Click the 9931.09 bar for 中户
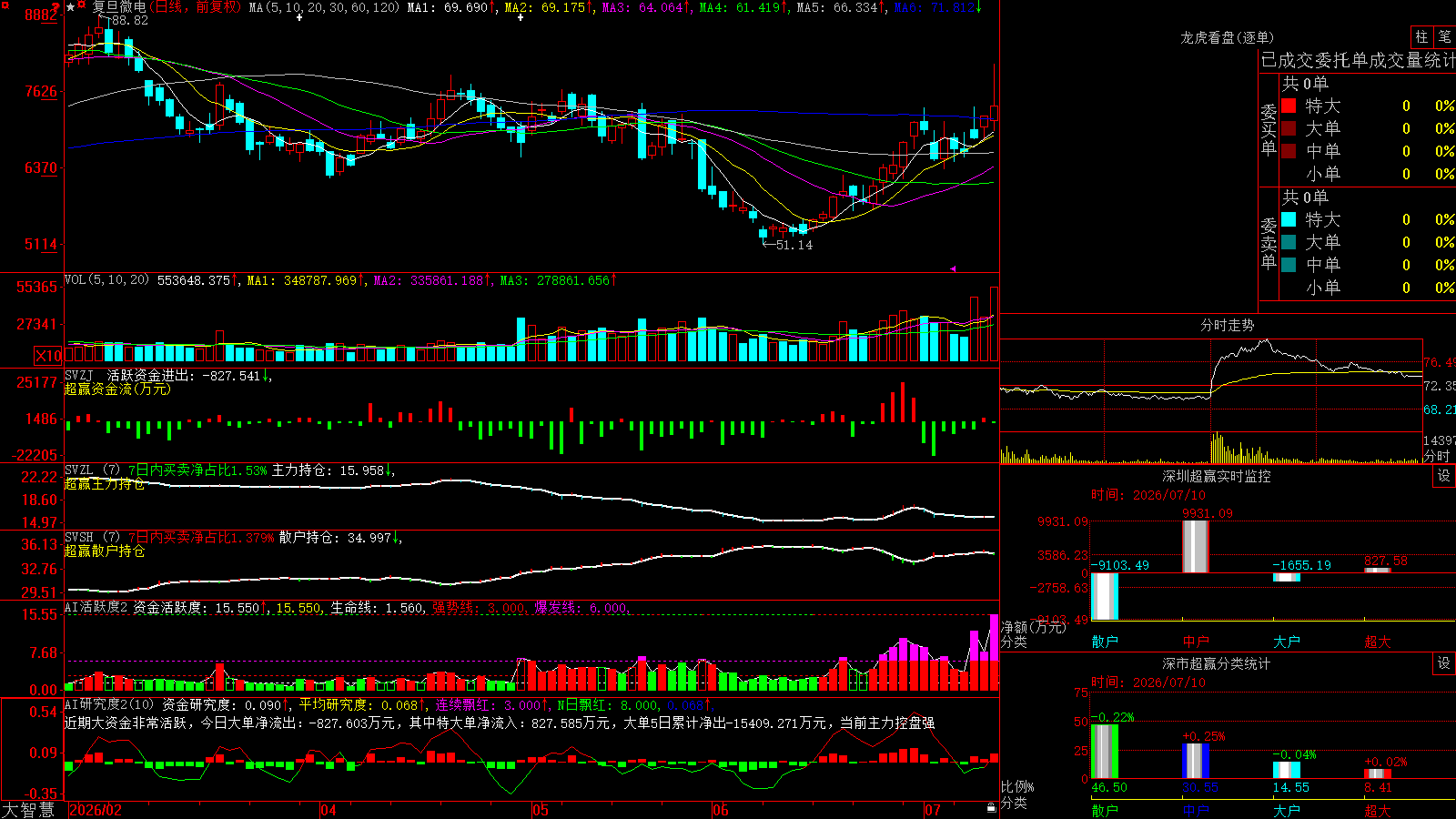Image resolution: width=1456 pixels, height=819 pixels. coord(1196,546)
